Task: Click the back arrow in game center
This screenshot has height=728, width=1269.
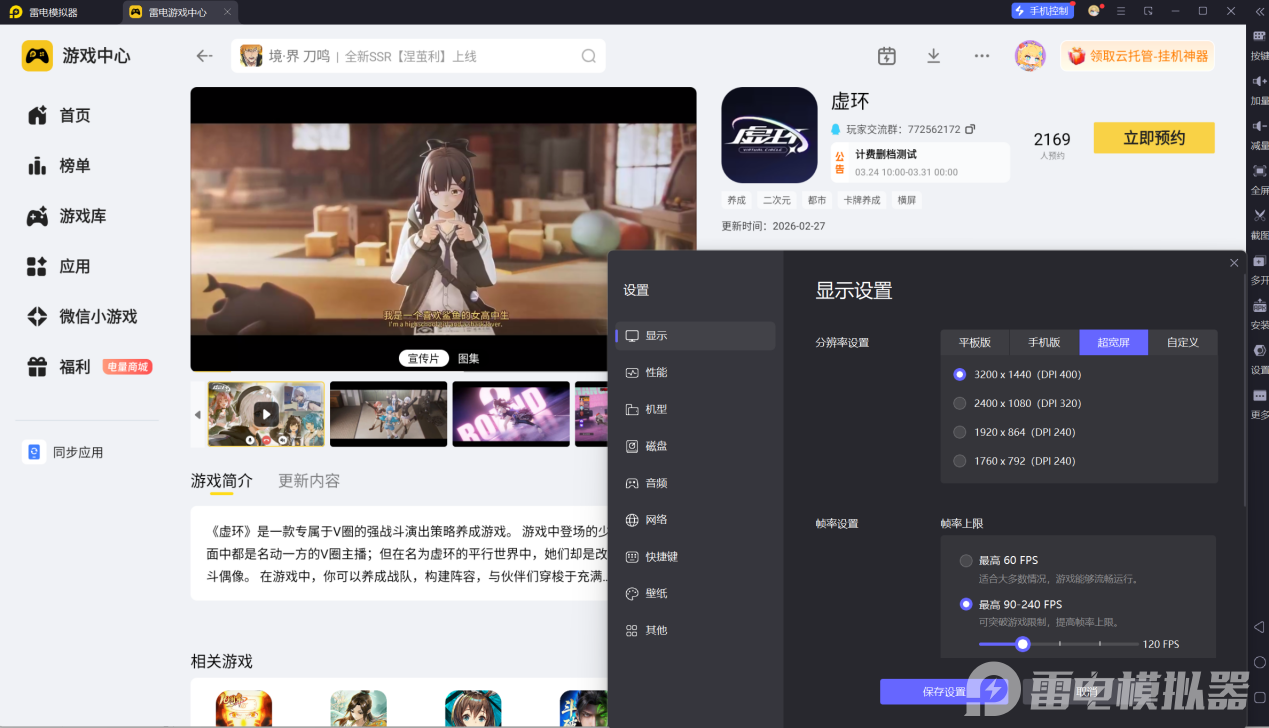Action: 205,56
